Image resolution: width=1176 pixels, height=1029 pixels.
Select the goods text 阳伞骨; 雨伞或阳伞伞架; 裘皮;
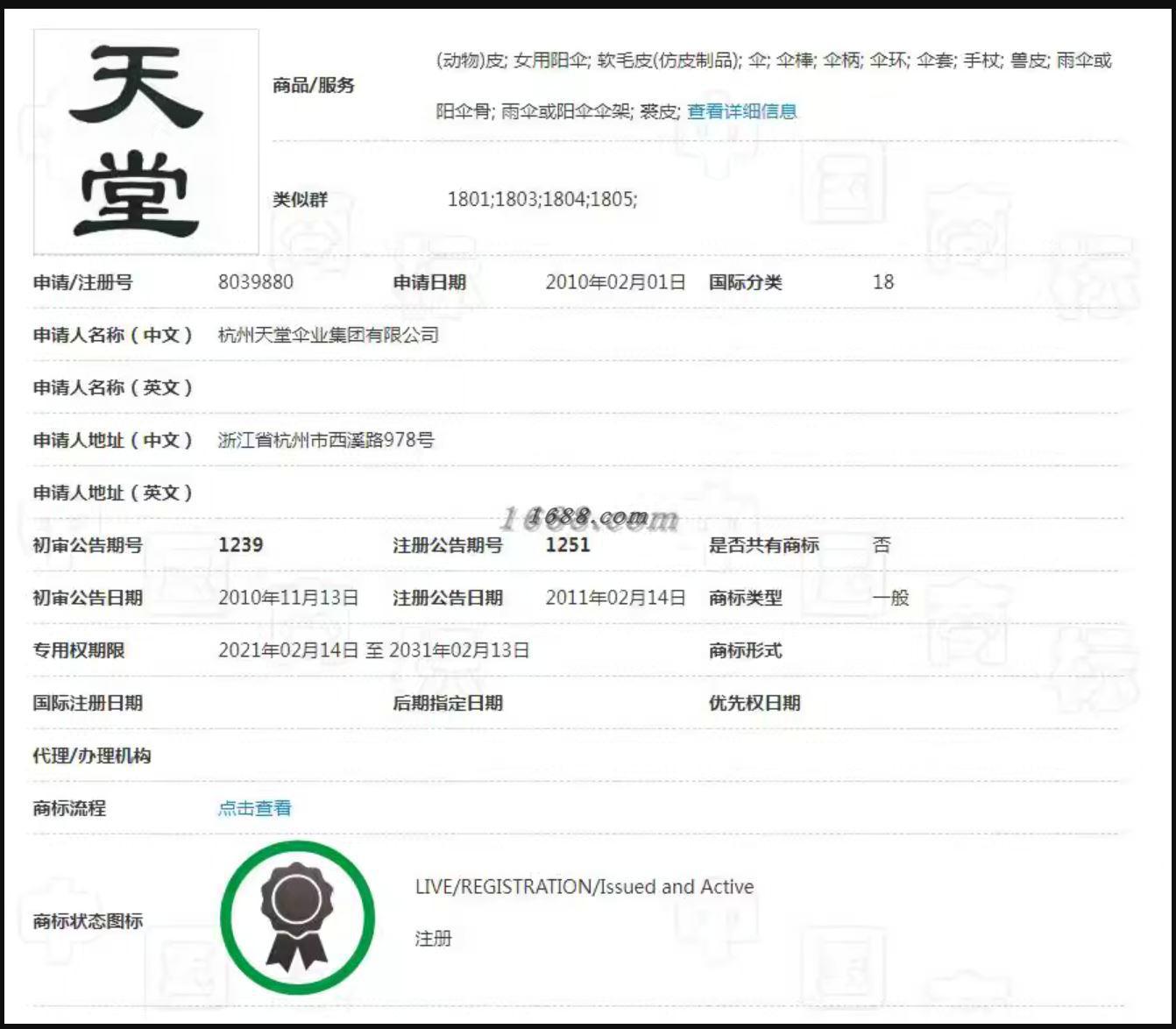[x=557, y=111]
